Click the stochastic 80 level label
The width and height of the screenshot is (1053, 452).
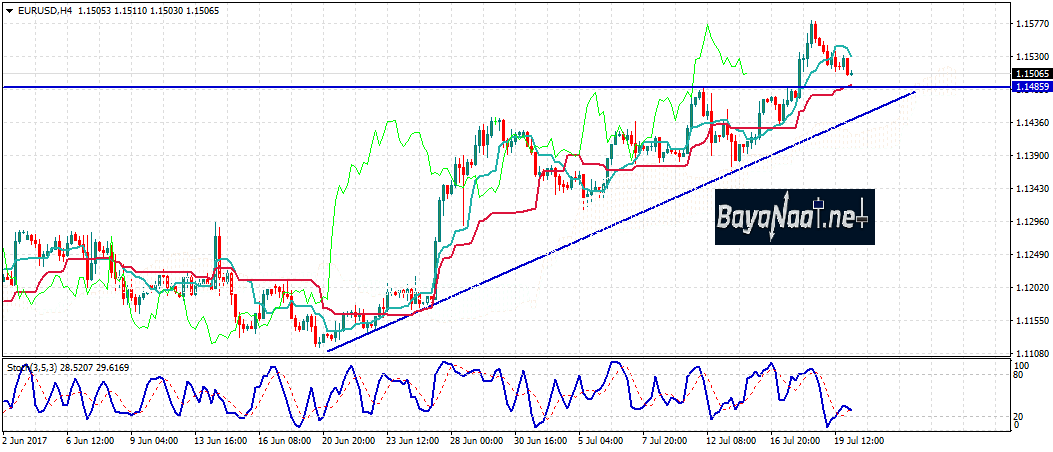coord(1019,376)
